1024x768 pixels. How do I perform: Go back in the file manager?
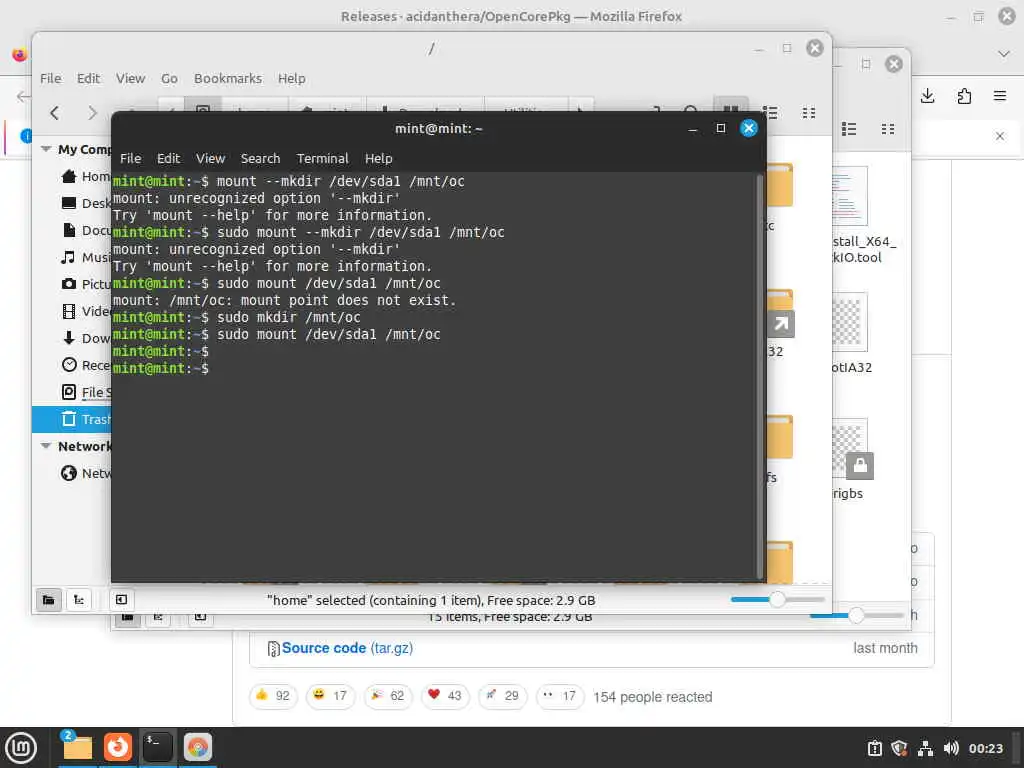pos(55,112)
